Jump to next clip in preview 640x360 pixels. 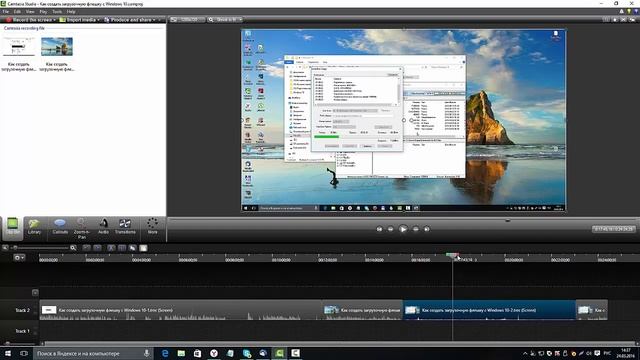point(427,229)
